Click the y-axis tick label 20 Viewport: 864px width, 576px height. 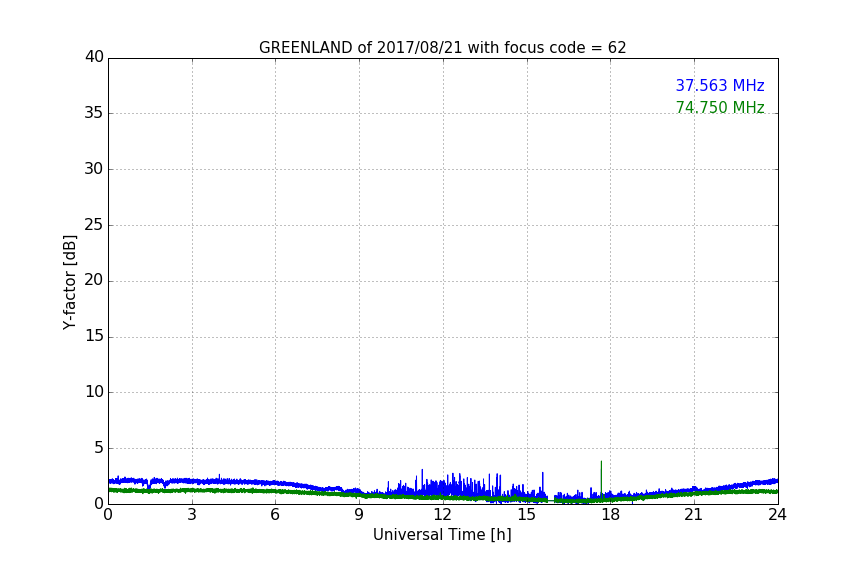point(94,280)
